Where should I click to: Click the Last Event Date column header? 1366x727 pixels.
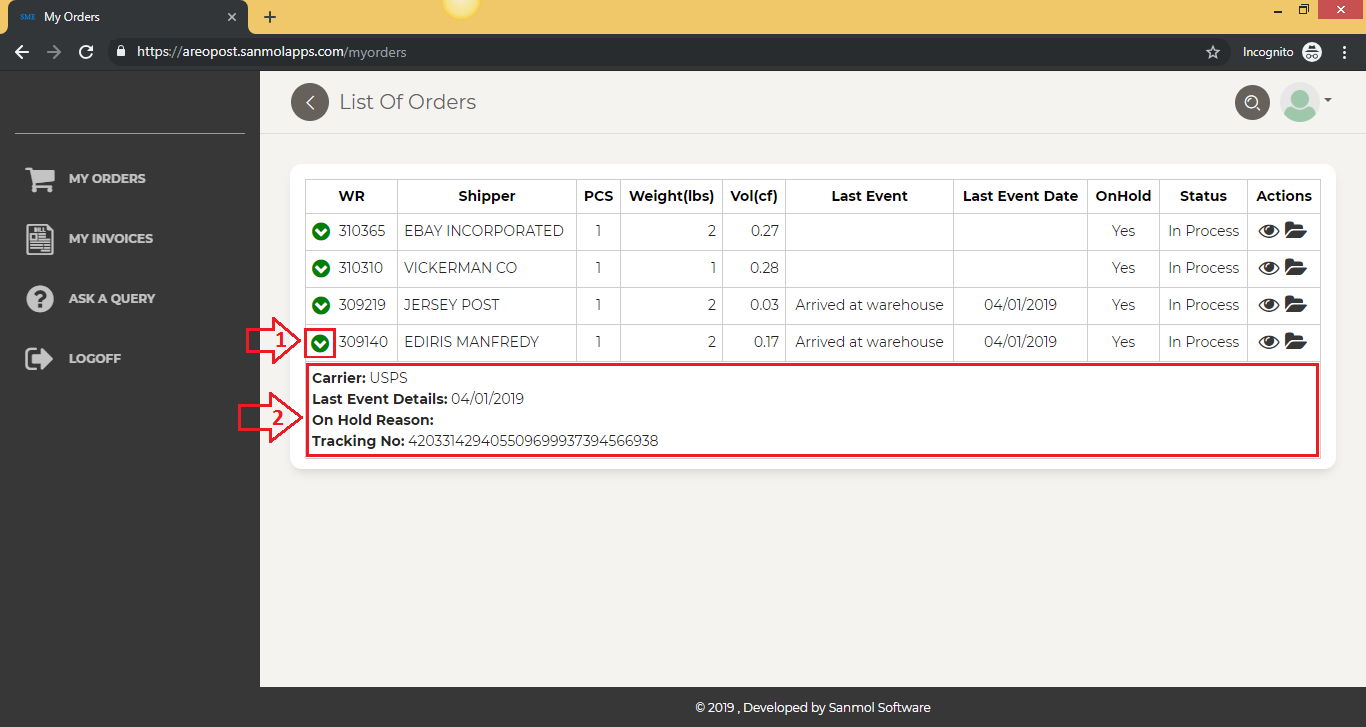point(1020,196)
